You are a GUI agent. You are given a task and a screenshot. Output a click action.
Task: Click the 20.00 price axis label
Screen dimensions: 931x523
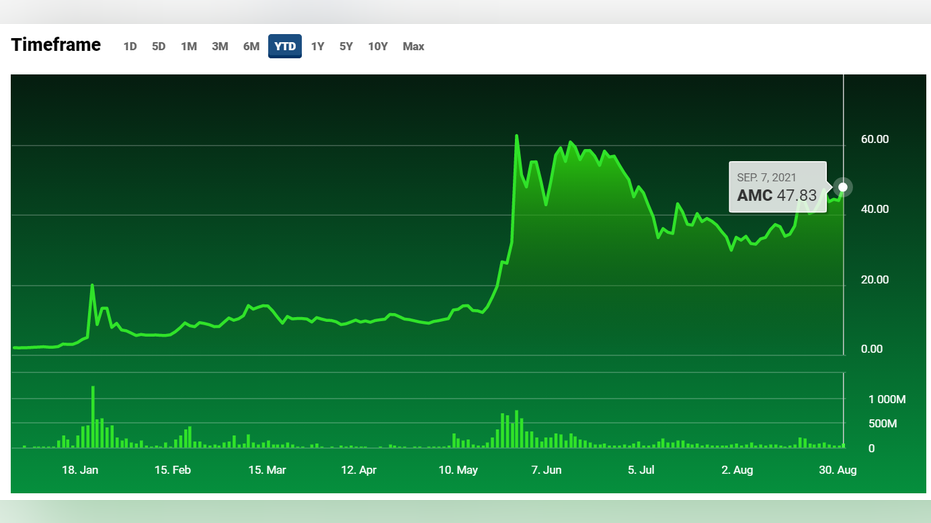pos(875,280)
